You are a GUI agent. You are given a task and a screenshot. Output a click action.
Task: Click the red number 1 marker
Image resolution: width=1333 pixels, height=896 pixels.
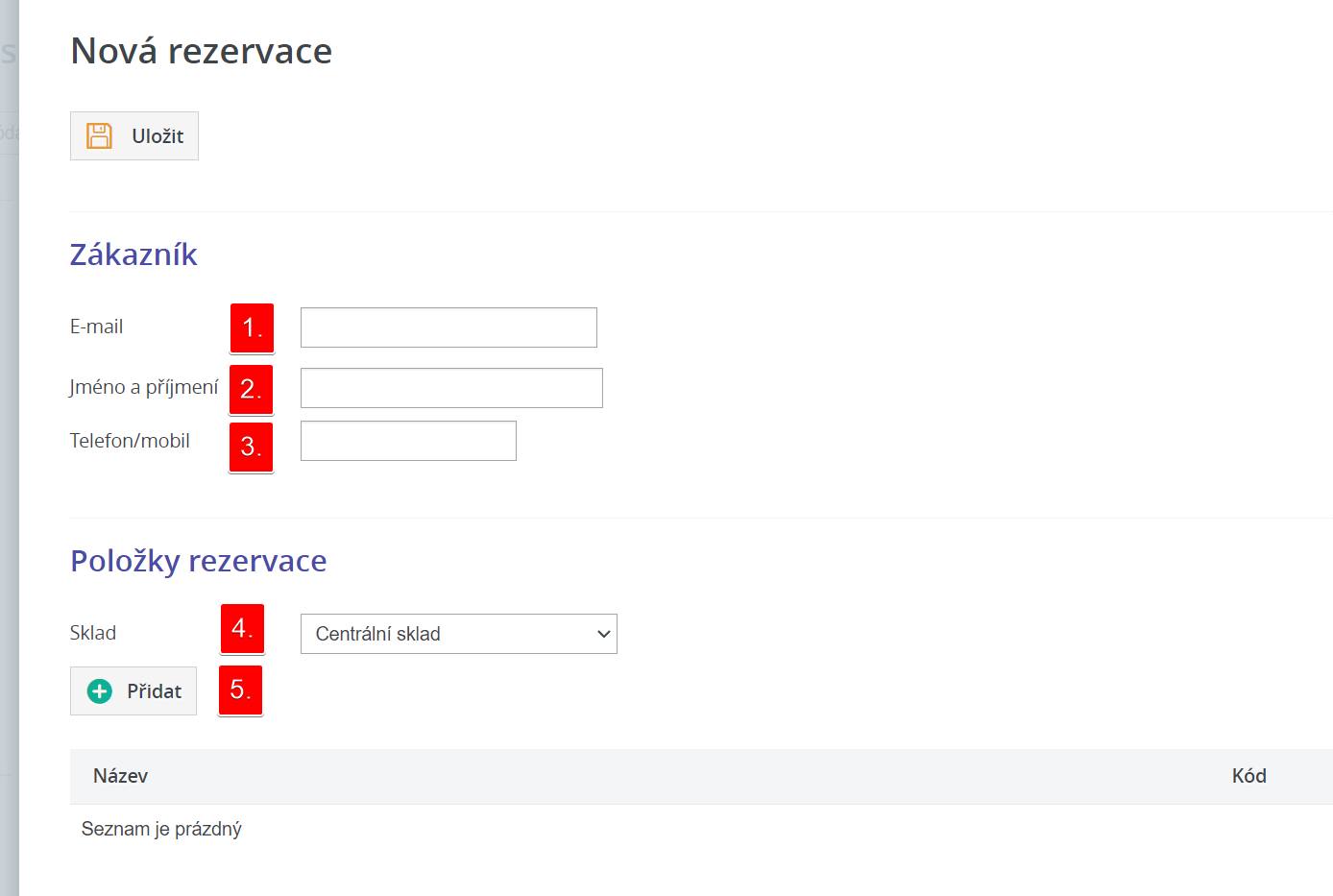pos(252,328)
